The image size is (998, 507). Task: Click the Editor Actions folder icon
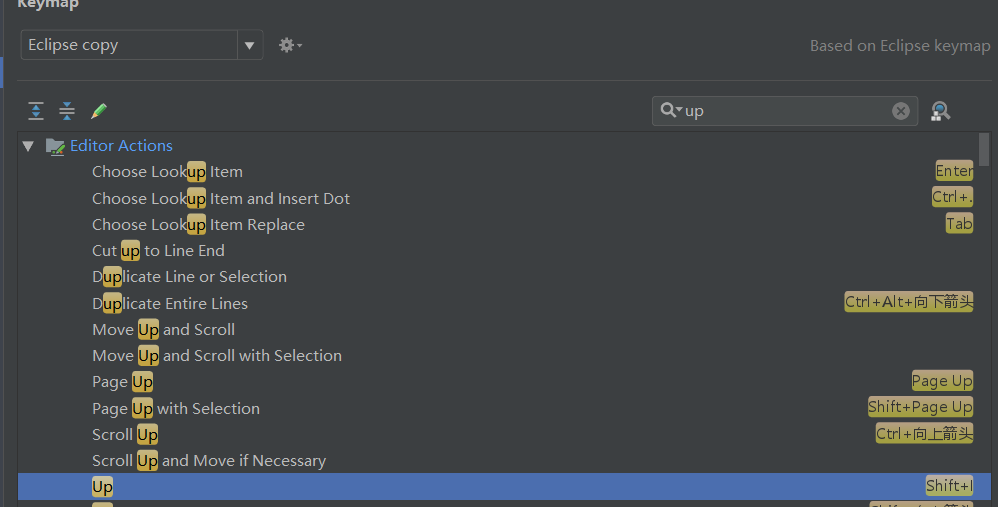click(55, 146)
